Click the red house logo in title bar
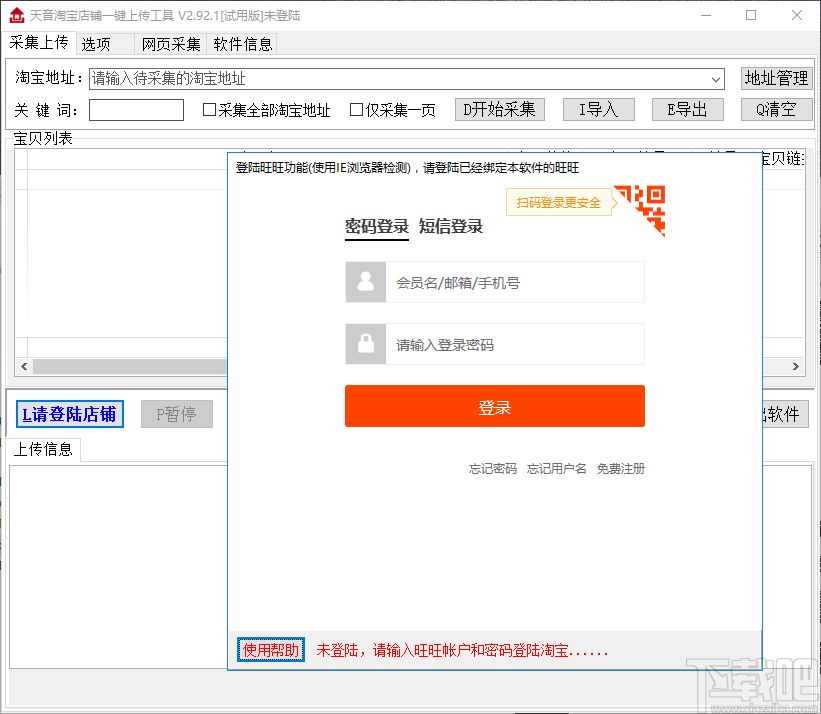 [x=16, y=15]
